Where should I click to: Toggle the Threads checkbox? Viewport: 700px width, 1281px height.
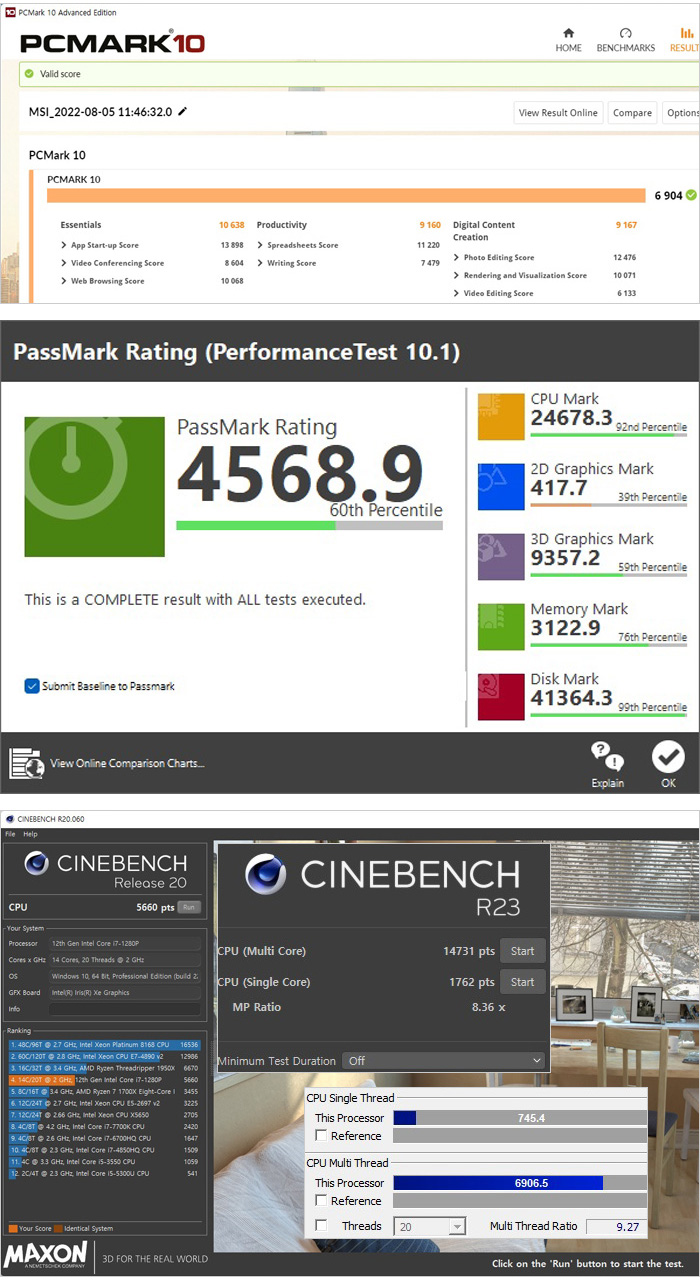[x=321, y=1225]
